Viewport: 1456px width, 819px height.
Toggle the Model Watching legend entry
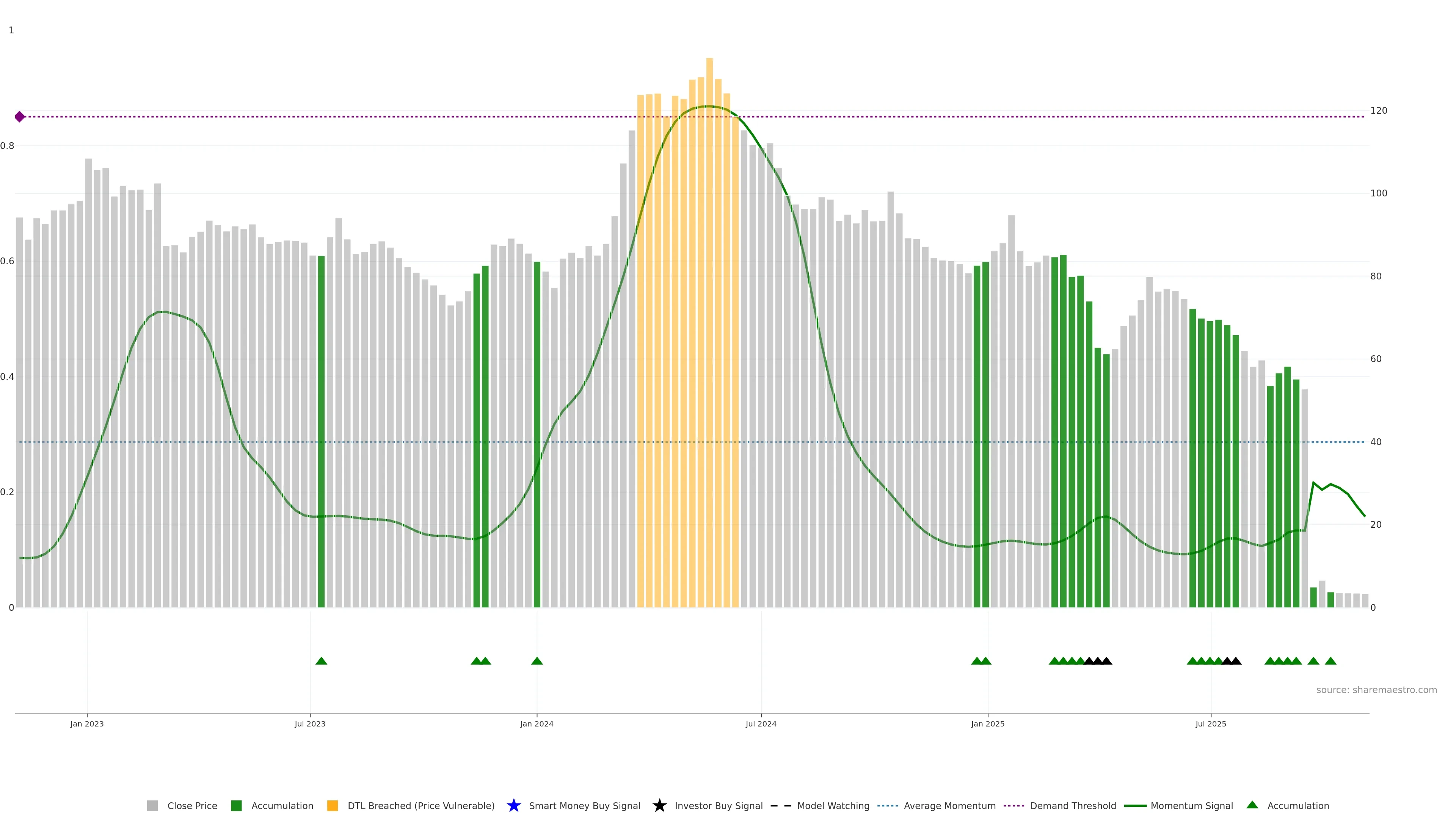click(833, 805)
